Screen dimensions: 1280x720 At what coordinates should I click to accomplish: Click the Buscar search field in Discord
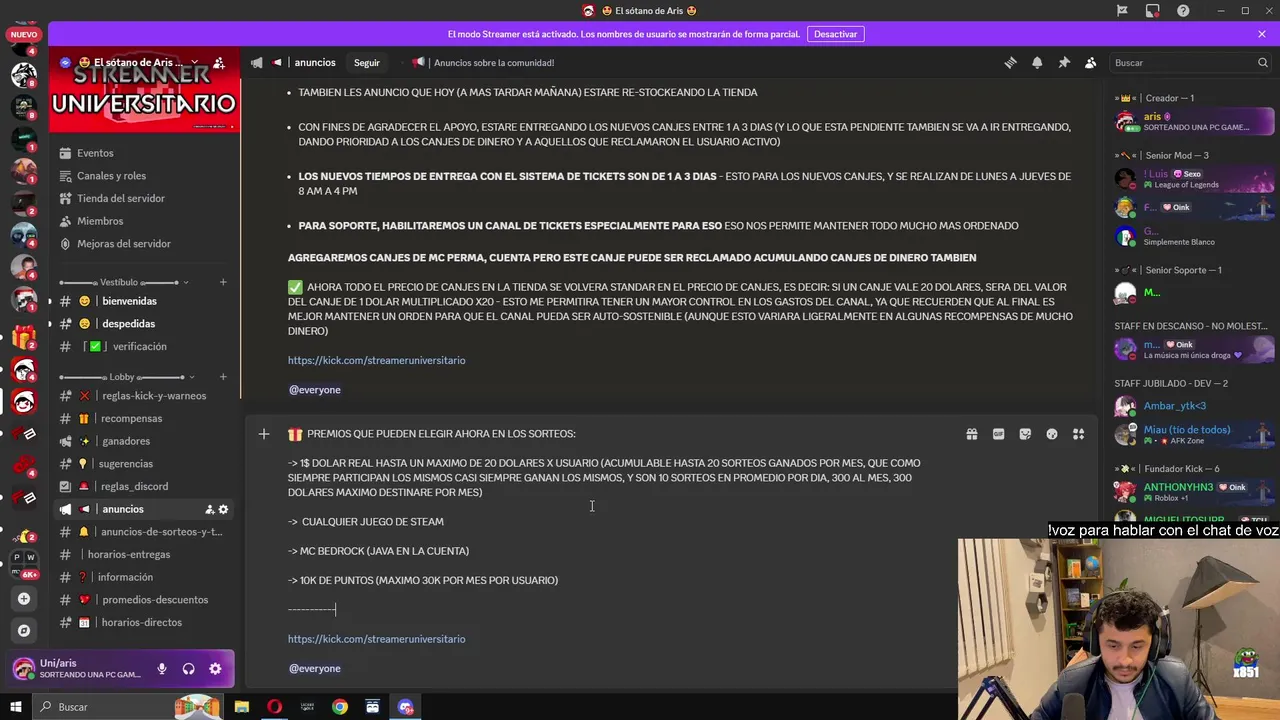1190,62
